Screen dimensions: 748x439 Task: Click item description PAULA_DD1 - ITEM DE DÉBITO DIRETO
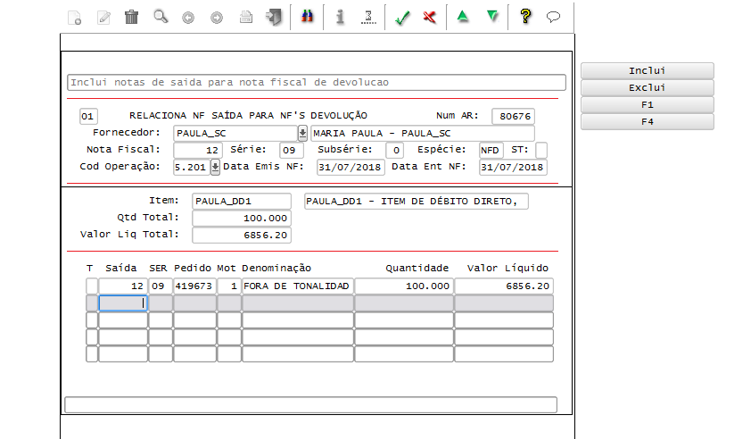coord(416,201)
